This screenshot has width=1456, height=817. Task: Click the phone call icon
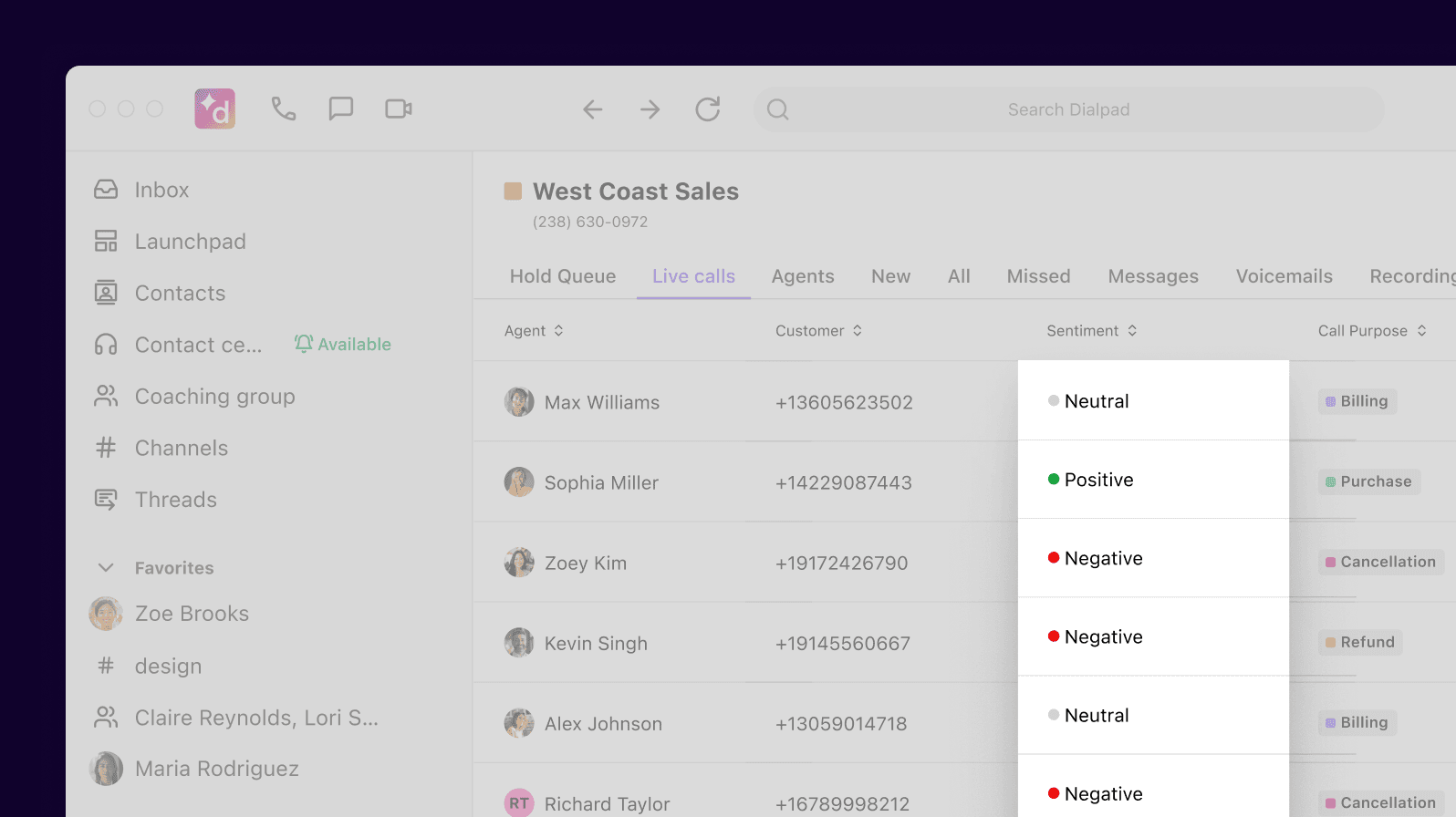(283, 109)
